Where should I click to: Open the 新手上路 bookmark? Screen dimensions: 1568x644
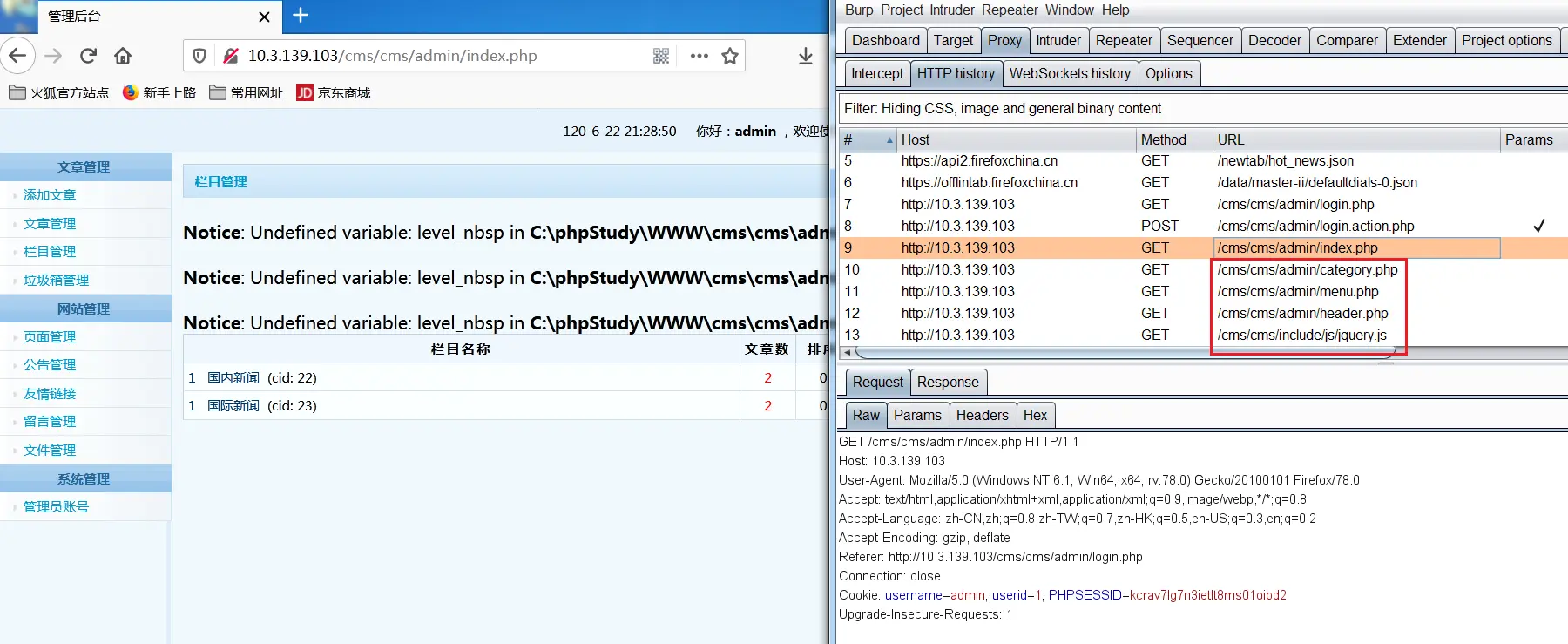159,92
